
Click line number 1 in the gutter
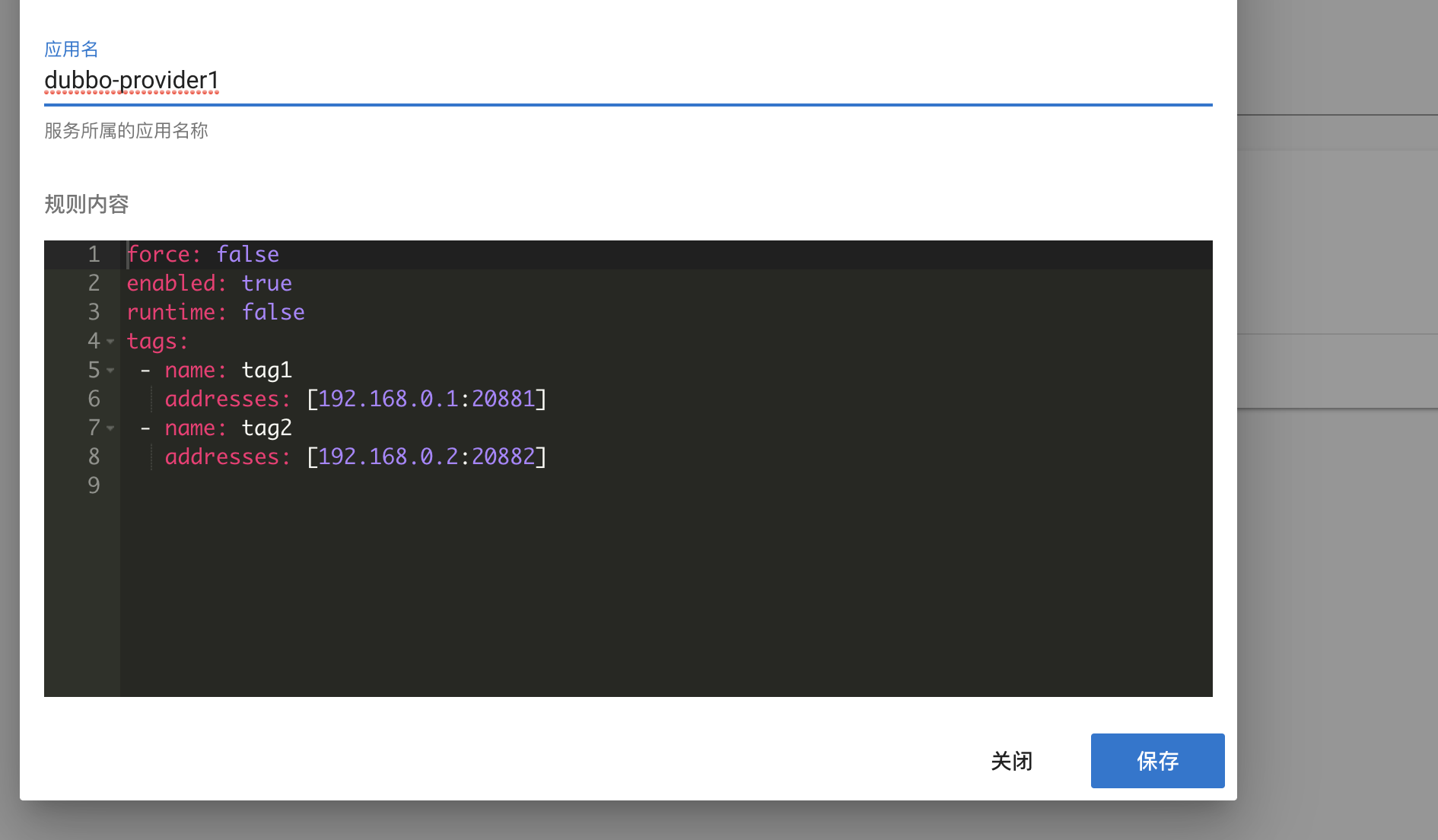(x=94, y=254)
